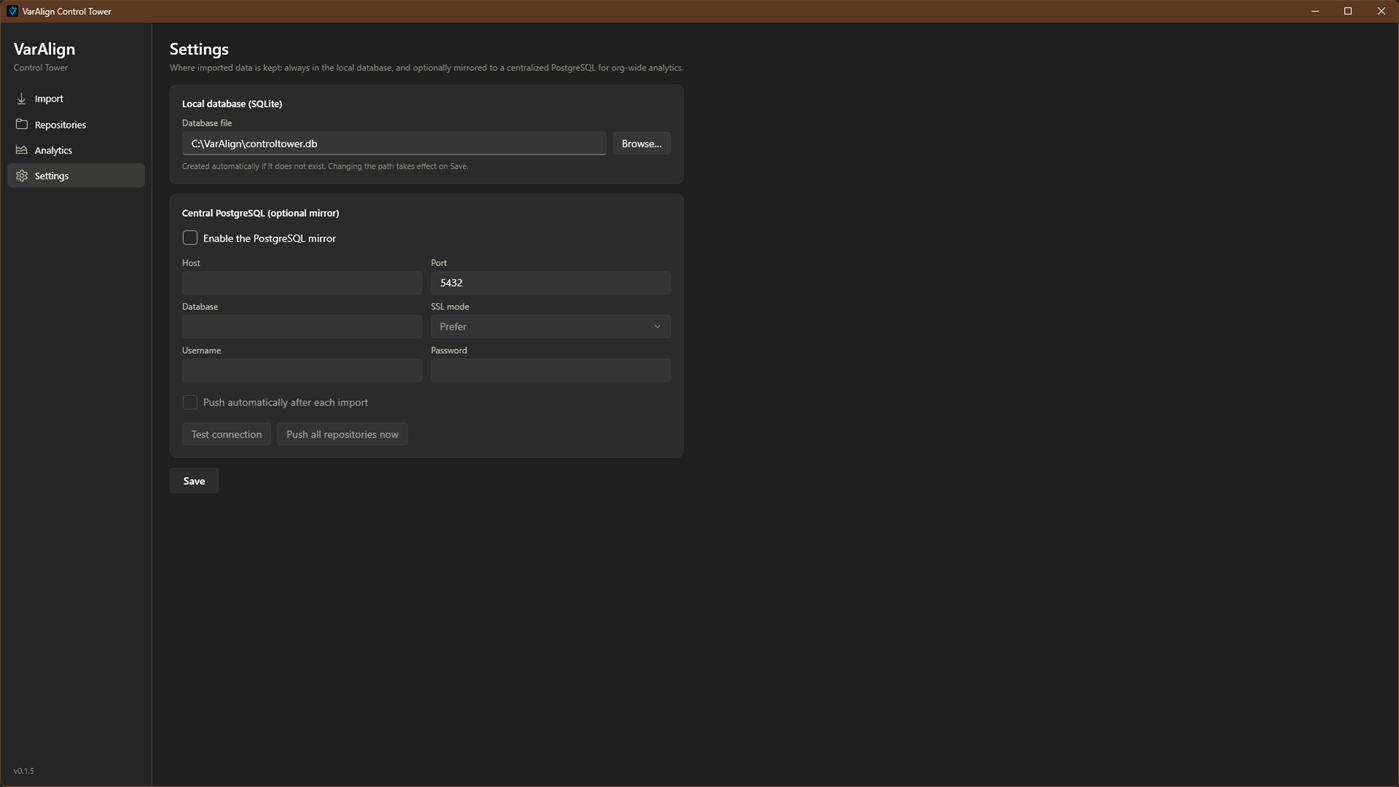Maximize the VarAlign Control Tower window
The width and height of the screenshot is (1399, 787).
coord(1348,11)
